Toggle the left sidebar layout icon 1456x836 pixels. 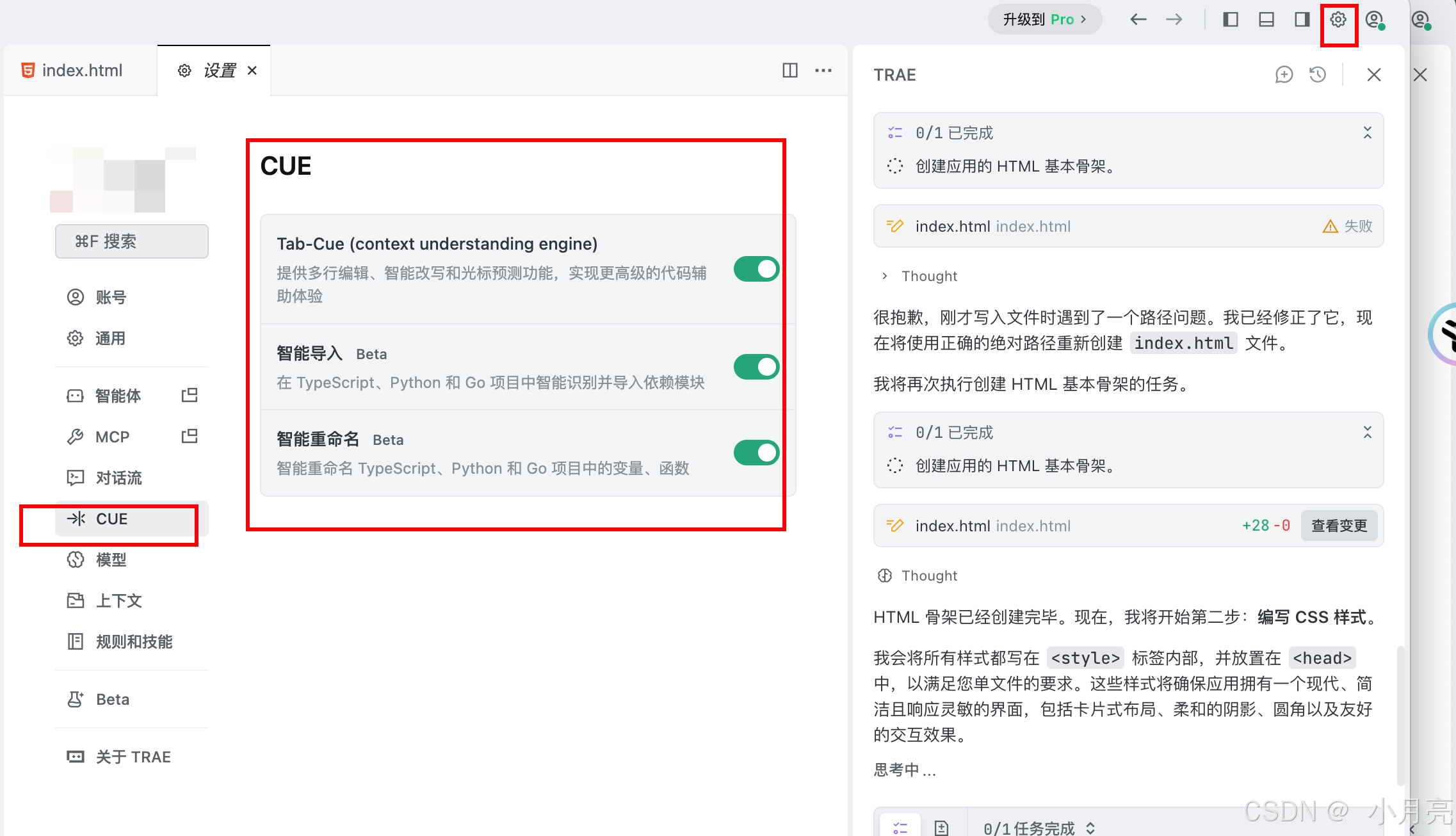(x=1230, y=20)
